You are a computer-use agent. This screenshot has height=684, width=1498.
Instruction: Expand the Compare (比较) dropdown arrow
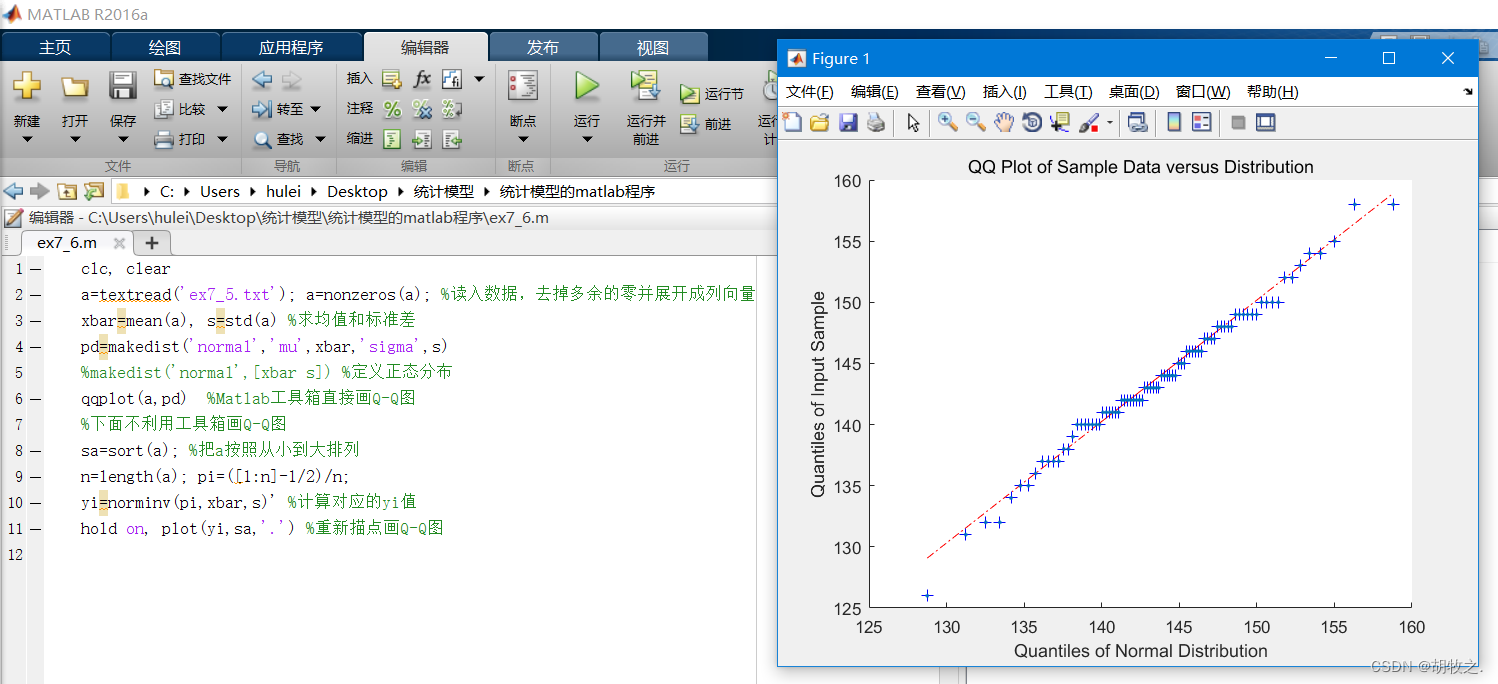[222, 110]
